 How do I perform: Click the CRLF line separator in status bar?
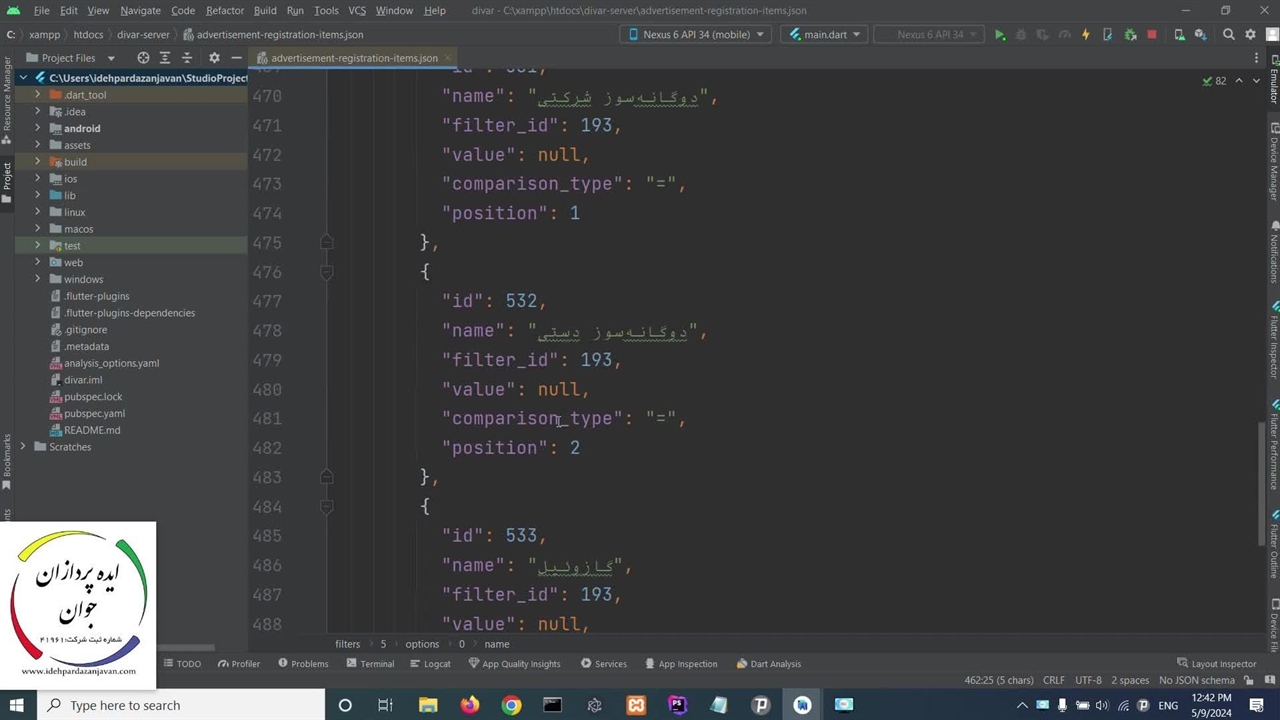[x=1053, y=680]
